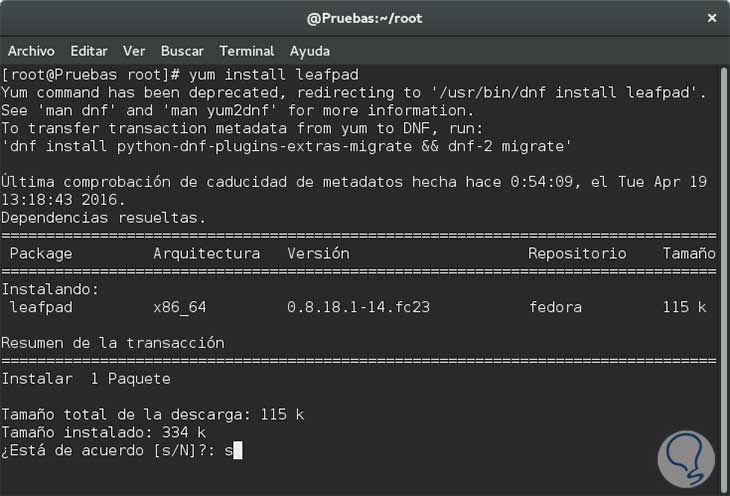Click the @Pruebas:~/root window title

click(364, 19)
